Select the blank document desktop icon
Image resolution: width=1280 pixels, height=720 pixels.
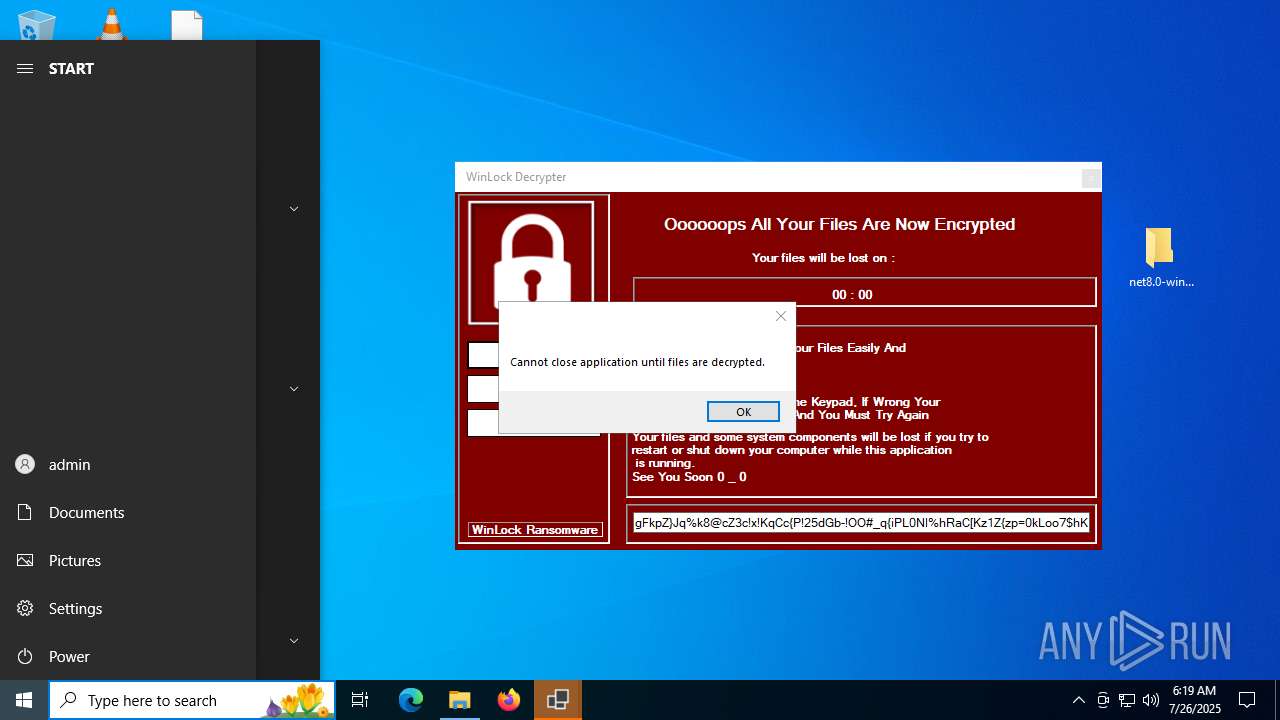pos(187,24)
